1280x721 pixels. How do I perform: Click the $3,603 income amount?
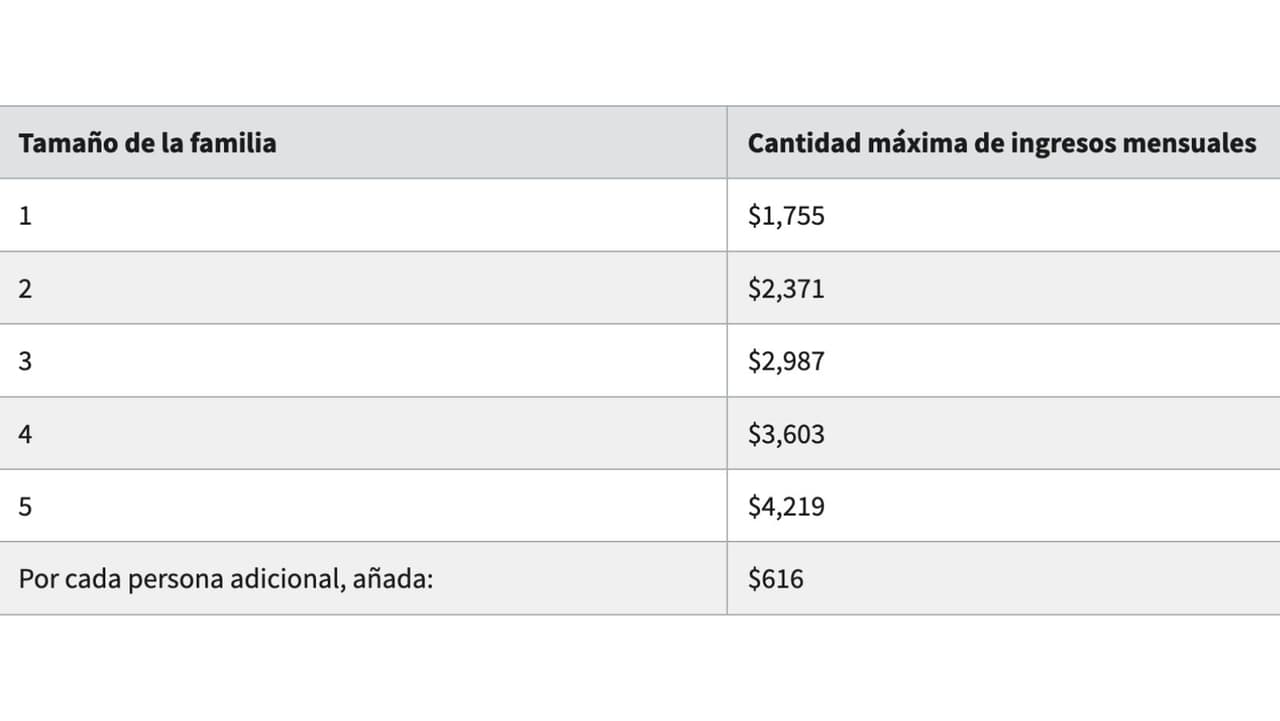coord(786,434)
